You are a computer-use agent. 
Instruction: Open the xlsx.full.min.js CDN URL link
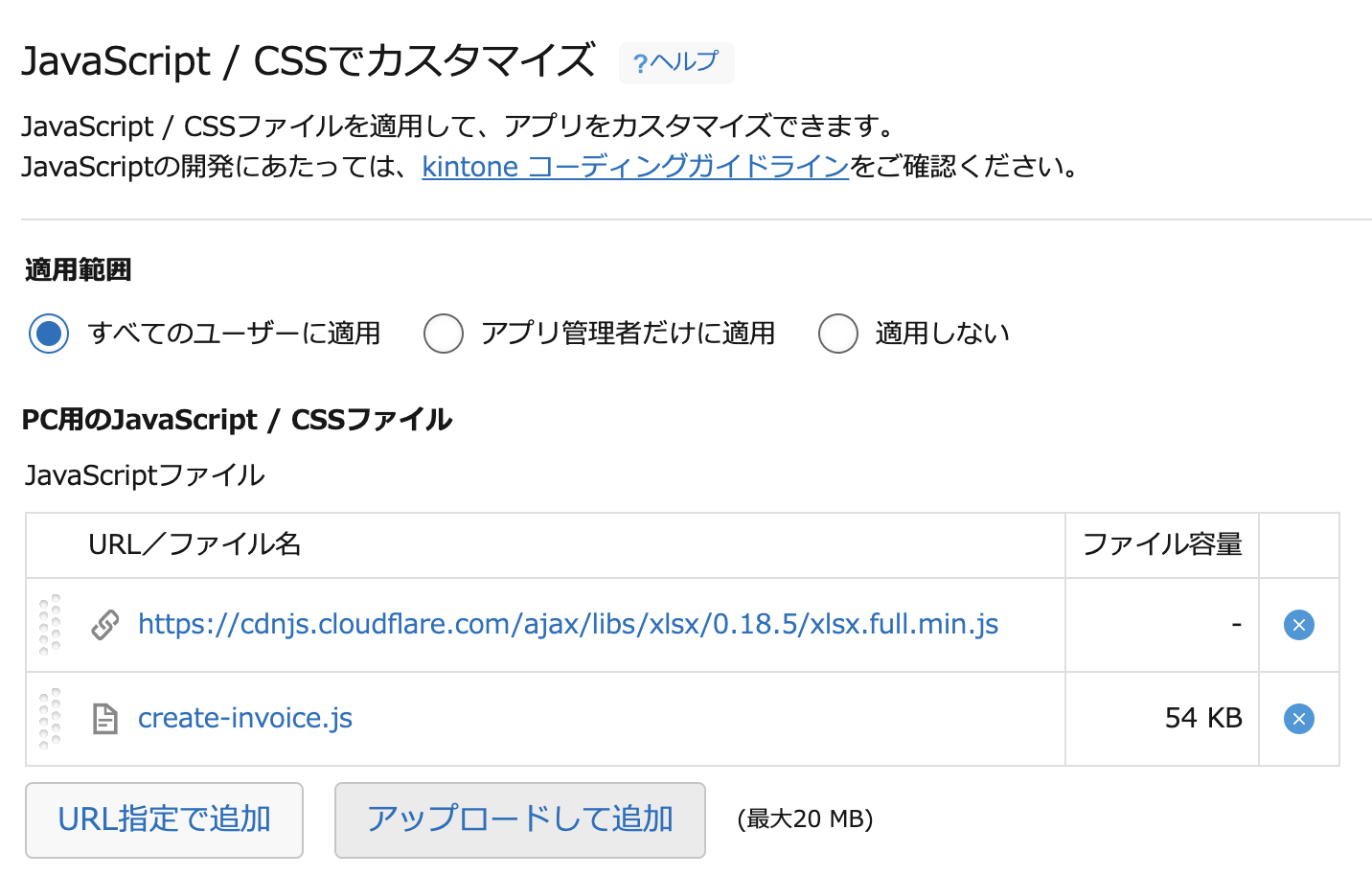[x=567, y=624]
